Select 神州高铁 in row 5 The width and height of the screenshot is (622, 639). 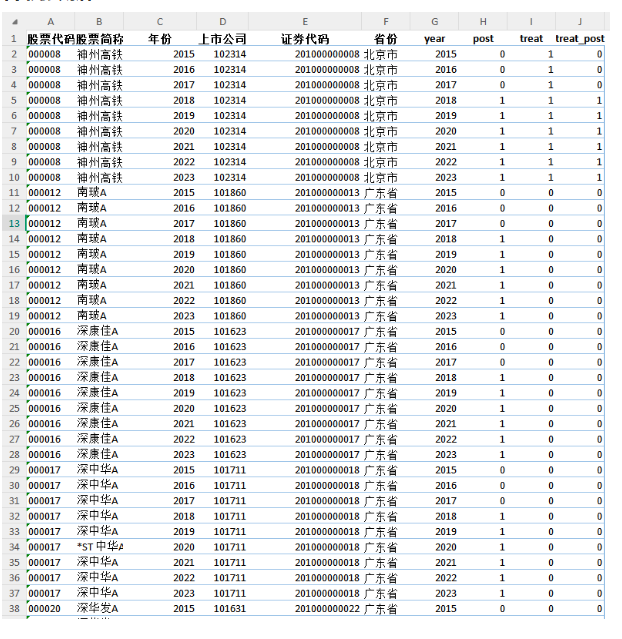pos(99,100)
